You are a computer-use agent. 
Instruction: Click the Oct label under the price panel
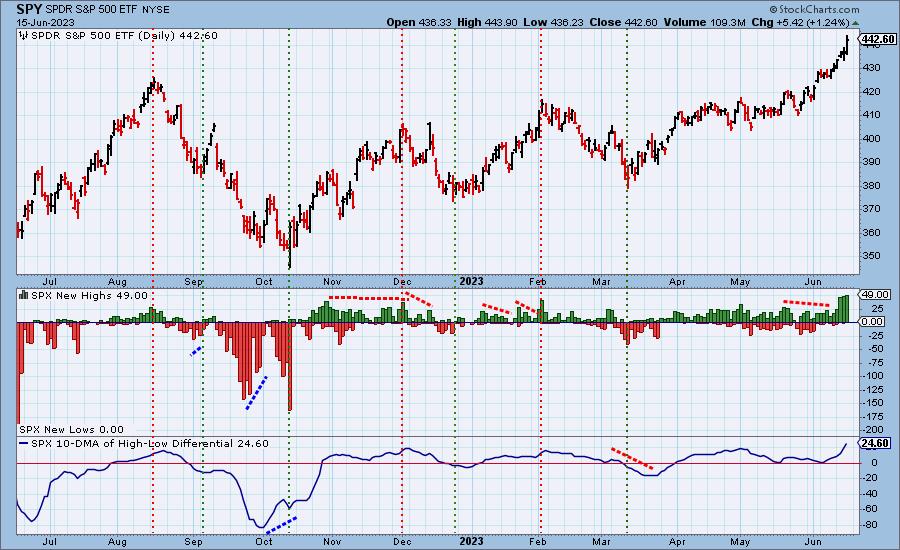(264, 282)
